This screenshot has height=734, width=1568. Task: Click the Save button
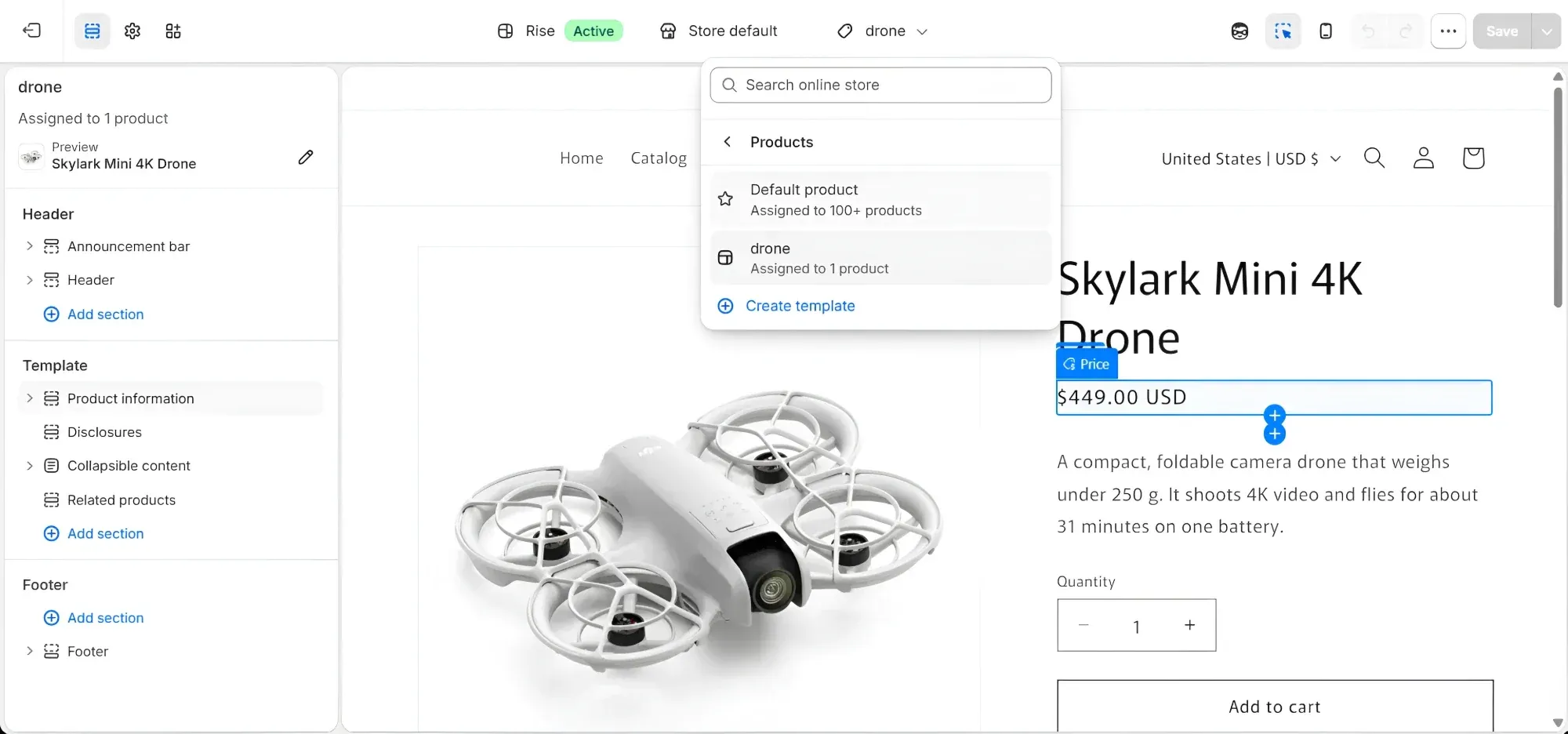1502,31
